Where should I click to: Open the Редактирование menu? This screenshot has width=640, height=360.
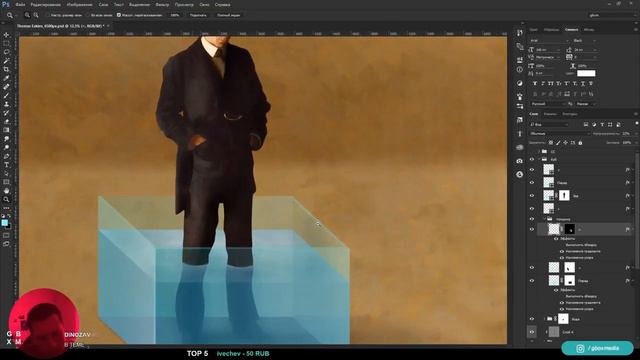(x=45, y=5)
